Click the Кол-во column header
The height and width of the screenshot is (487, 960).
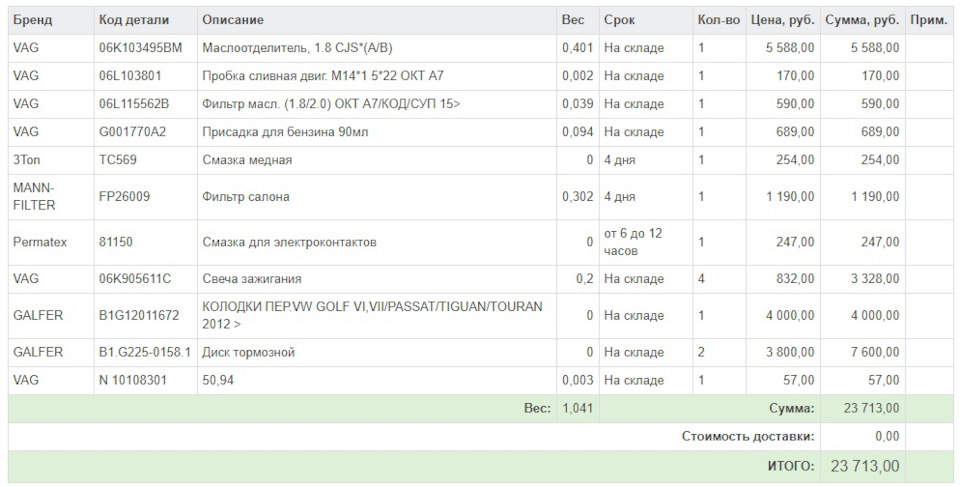(x=719, y=20)
